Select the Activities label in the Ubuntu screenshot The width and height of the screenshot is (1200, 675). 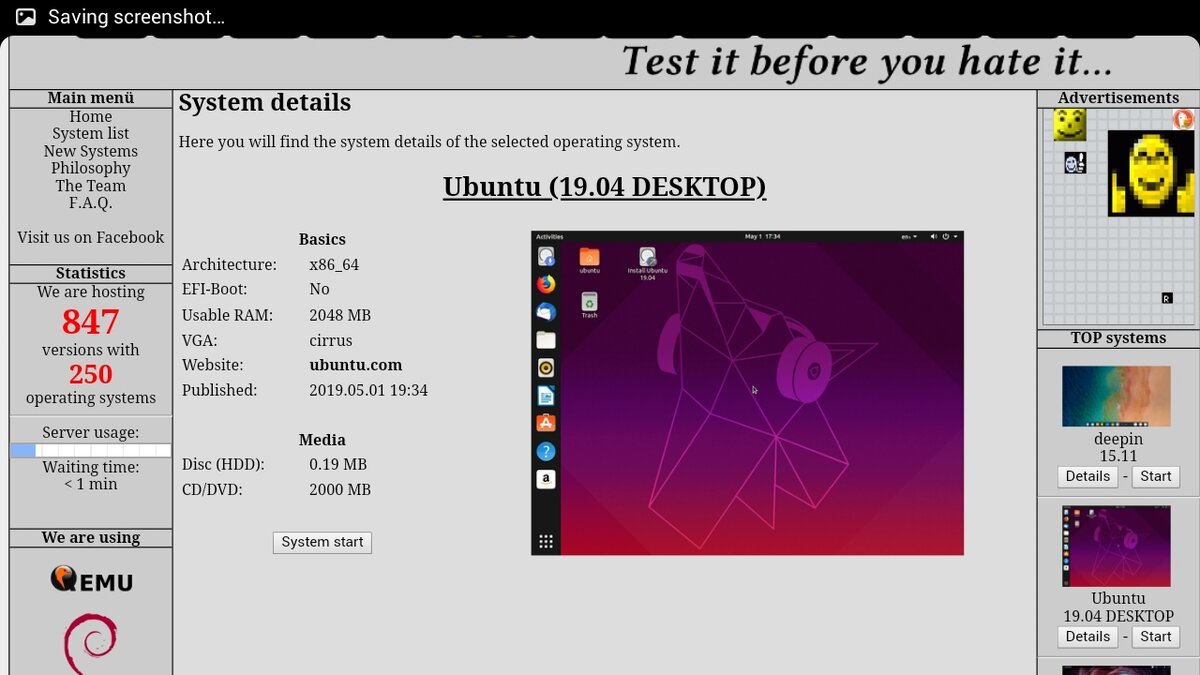[550, 237]
